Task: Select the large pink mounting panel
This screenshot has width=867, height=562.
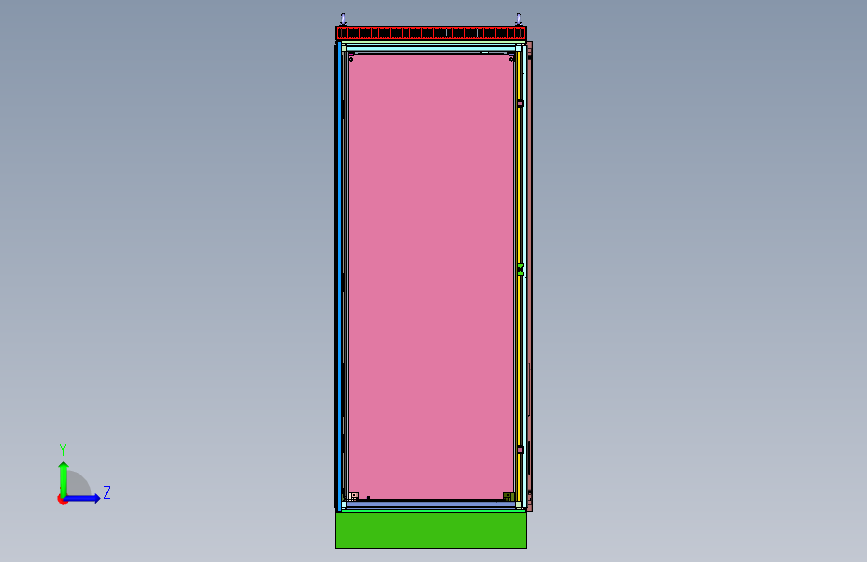Action: 431,277
